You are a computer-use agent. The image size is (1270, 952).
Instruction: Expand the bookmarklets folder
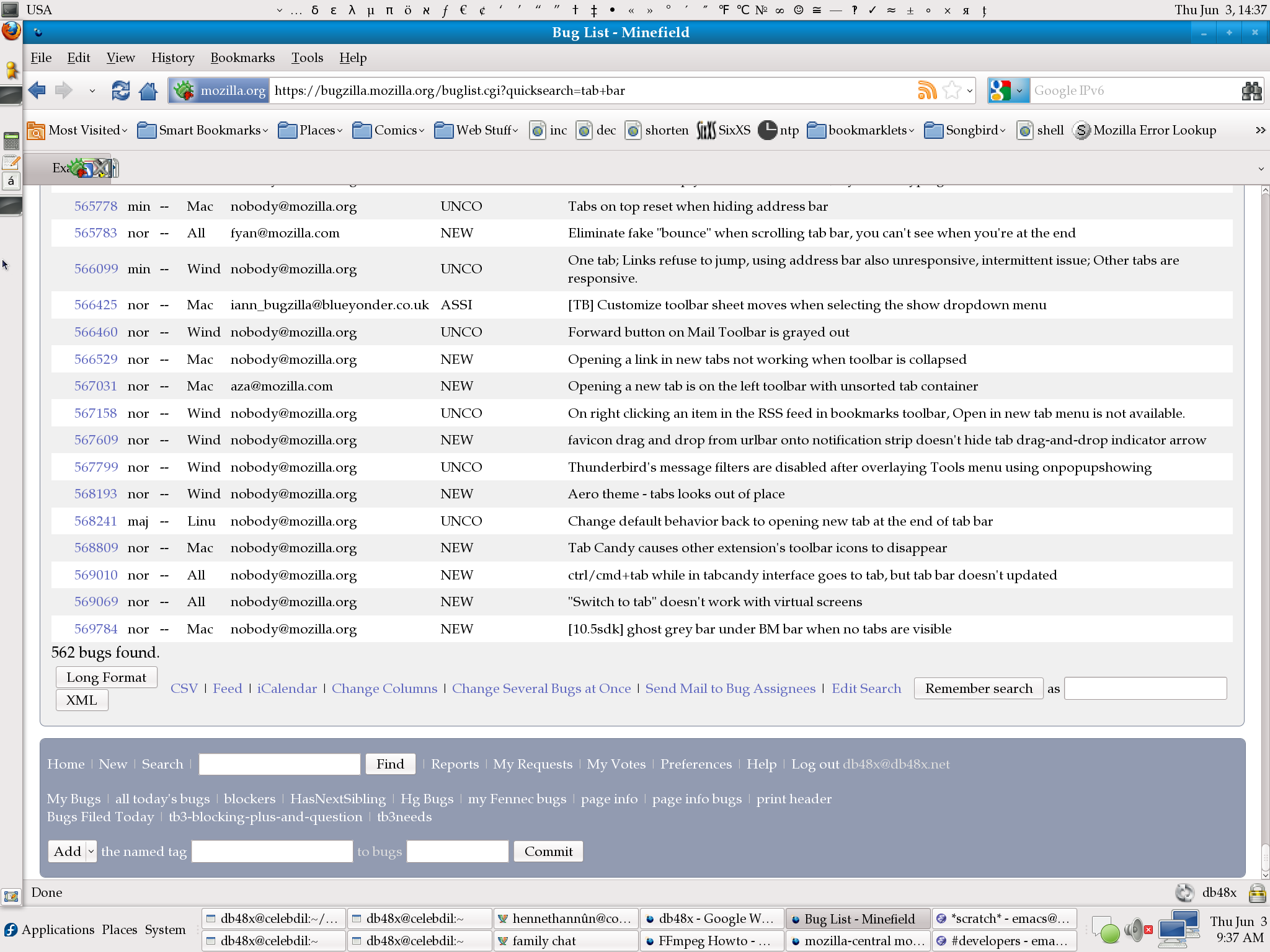click(861, 130)
